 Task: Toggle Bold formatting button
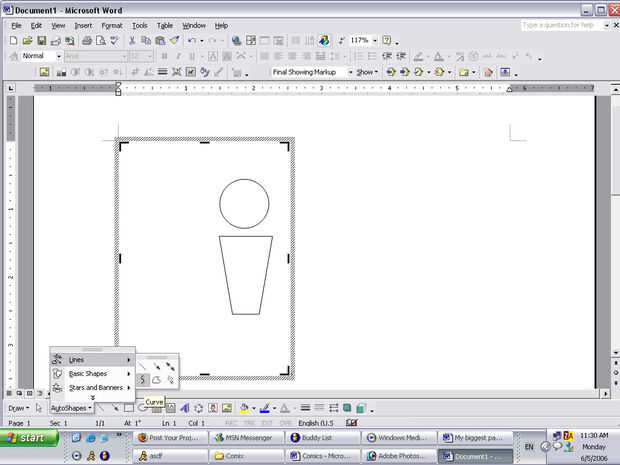click(164, 57)
